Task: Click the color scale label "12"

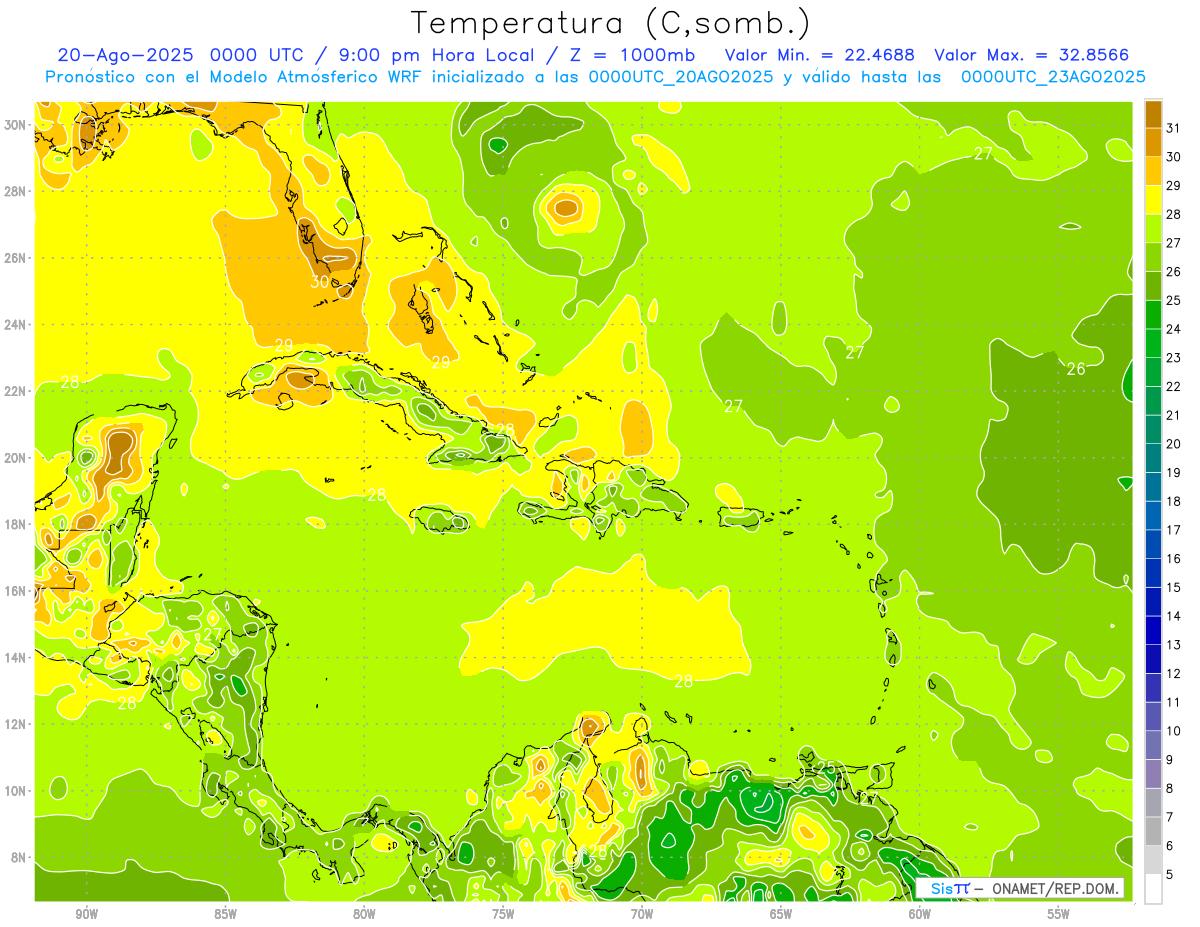Action: [1174, 673]
